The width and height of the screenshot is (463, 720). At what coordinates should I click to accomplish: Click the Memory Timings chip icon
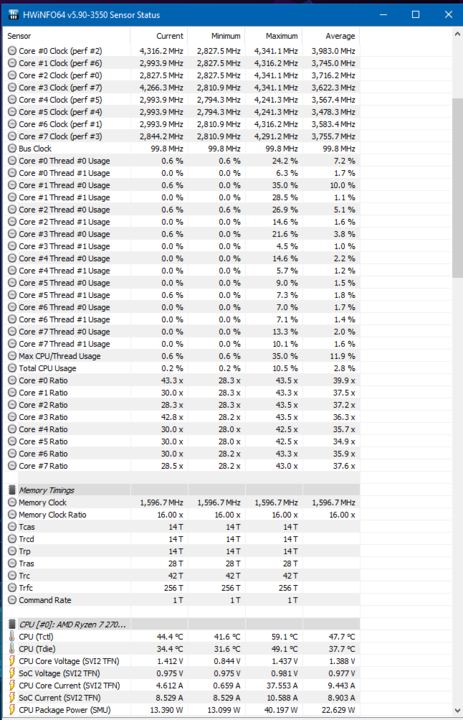[x=12, y=490]
